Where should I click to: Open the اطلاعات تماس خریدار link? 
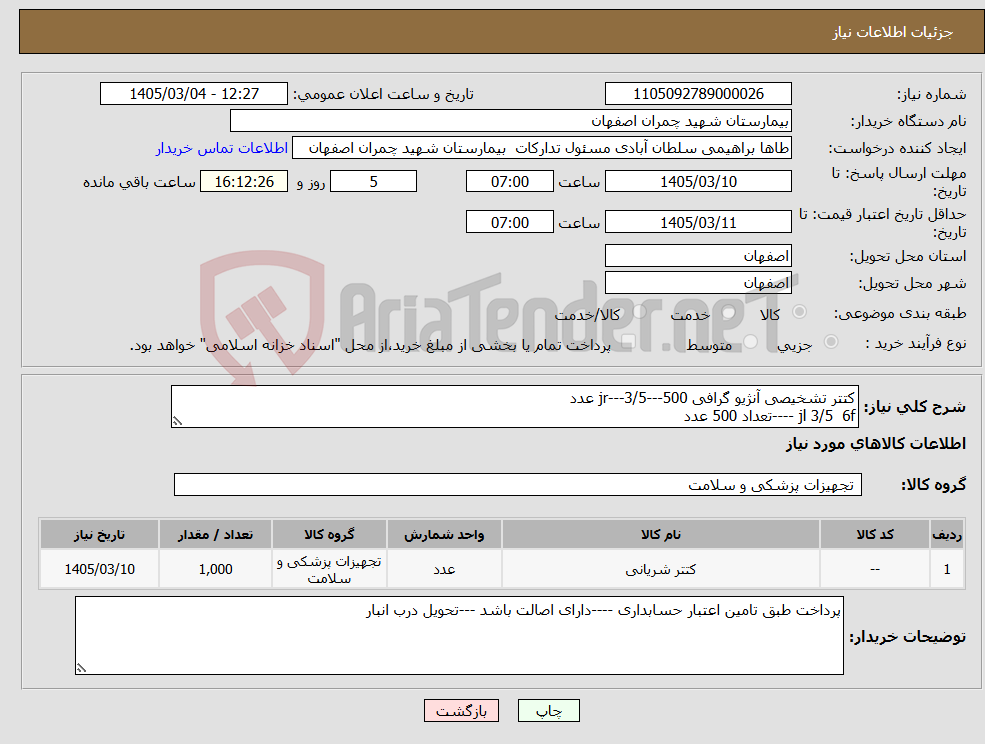[x=222, y=148]
